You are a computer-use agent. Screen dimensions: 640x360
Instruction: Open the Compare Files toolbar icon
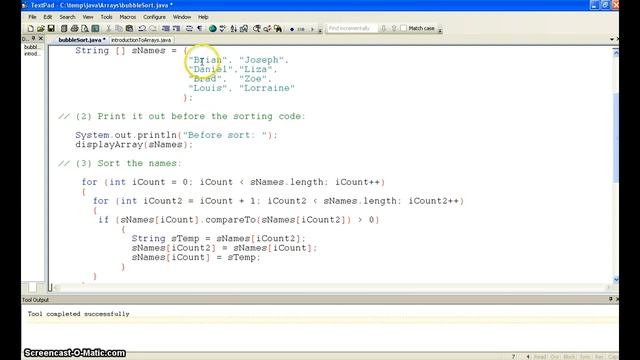point(244,29)
